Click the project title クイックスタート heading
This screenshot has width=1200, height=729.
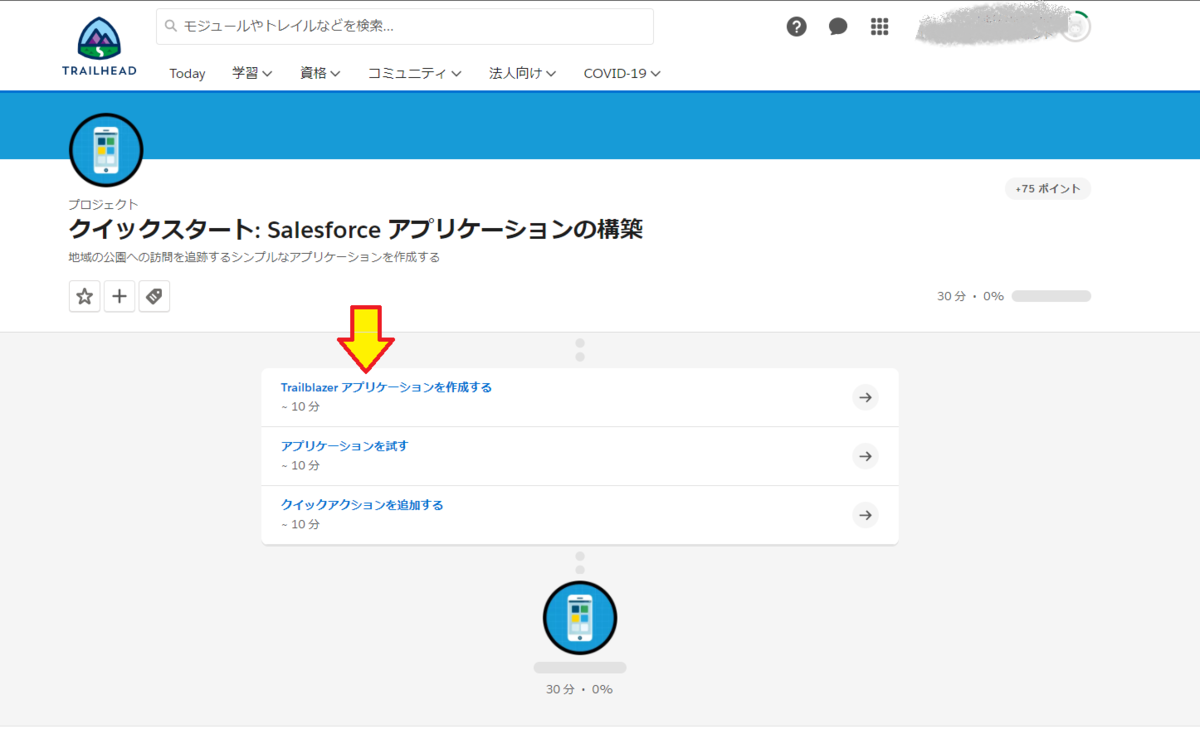(x=355, y=230)
